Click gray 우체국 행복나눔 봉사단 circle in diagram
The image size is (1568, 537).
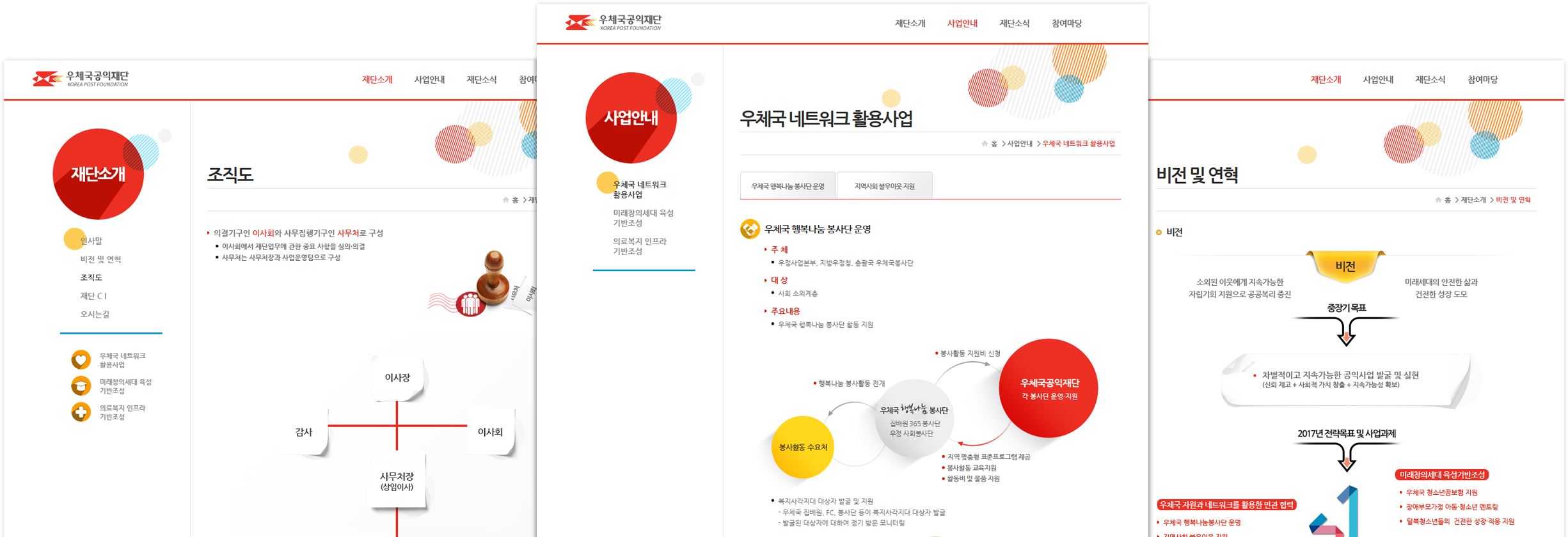coord(914,419)
